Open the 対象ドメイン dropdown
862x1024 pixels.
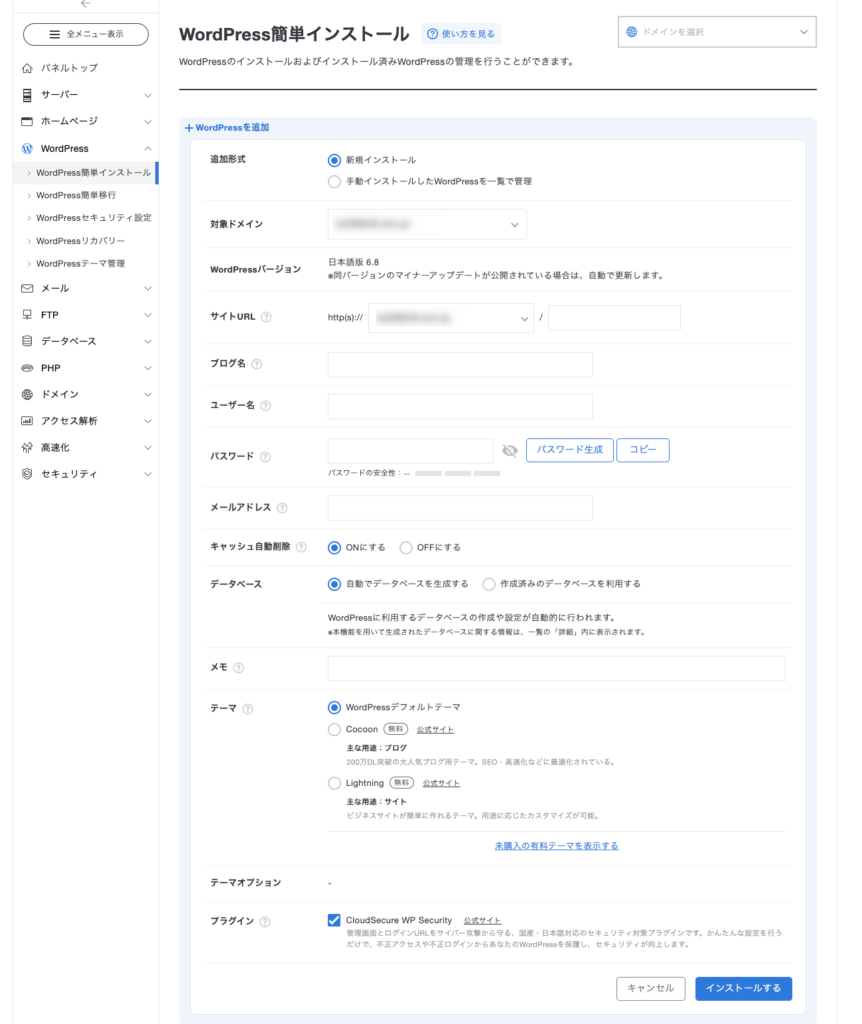point(427,225)
